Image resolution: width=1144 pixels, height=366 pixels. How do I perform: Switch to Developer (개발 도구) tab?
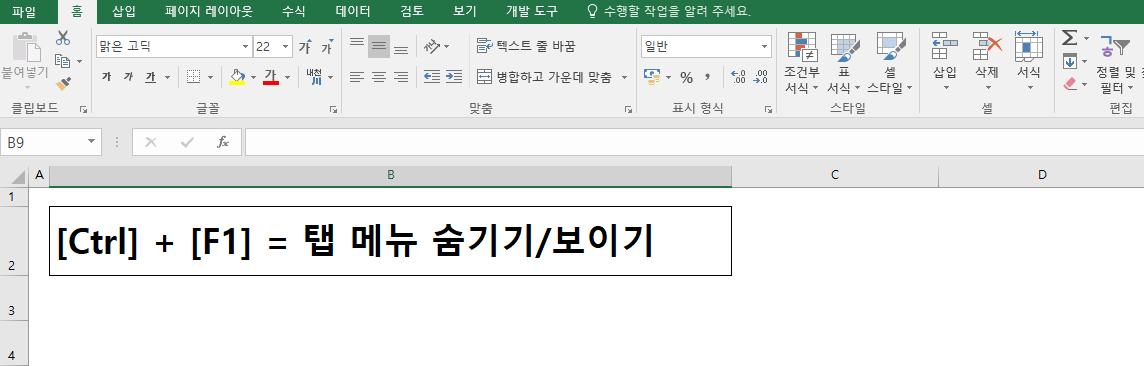532,11
